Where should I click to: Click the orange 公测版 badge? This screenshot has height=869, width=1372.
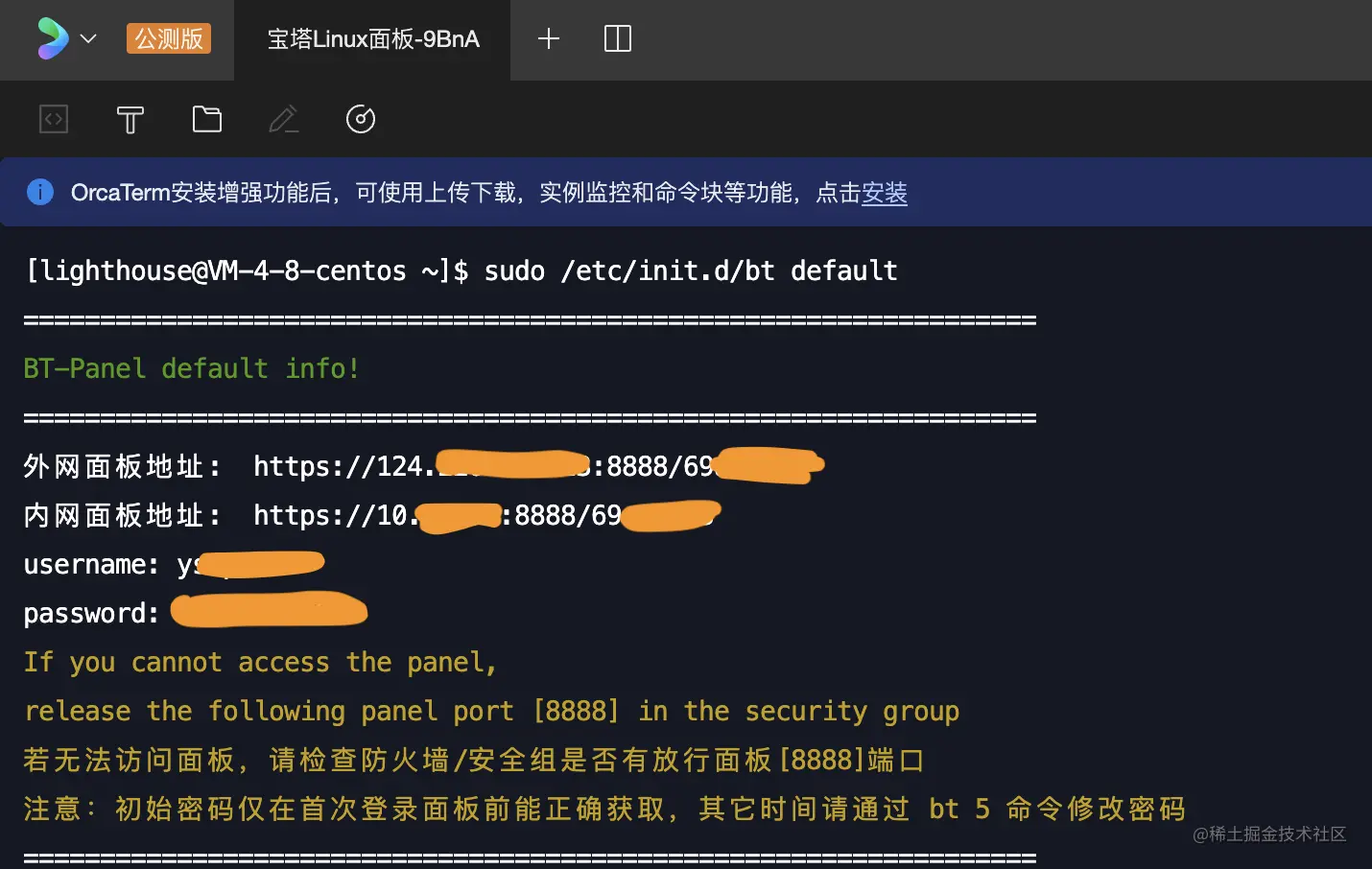click(168, 38)
